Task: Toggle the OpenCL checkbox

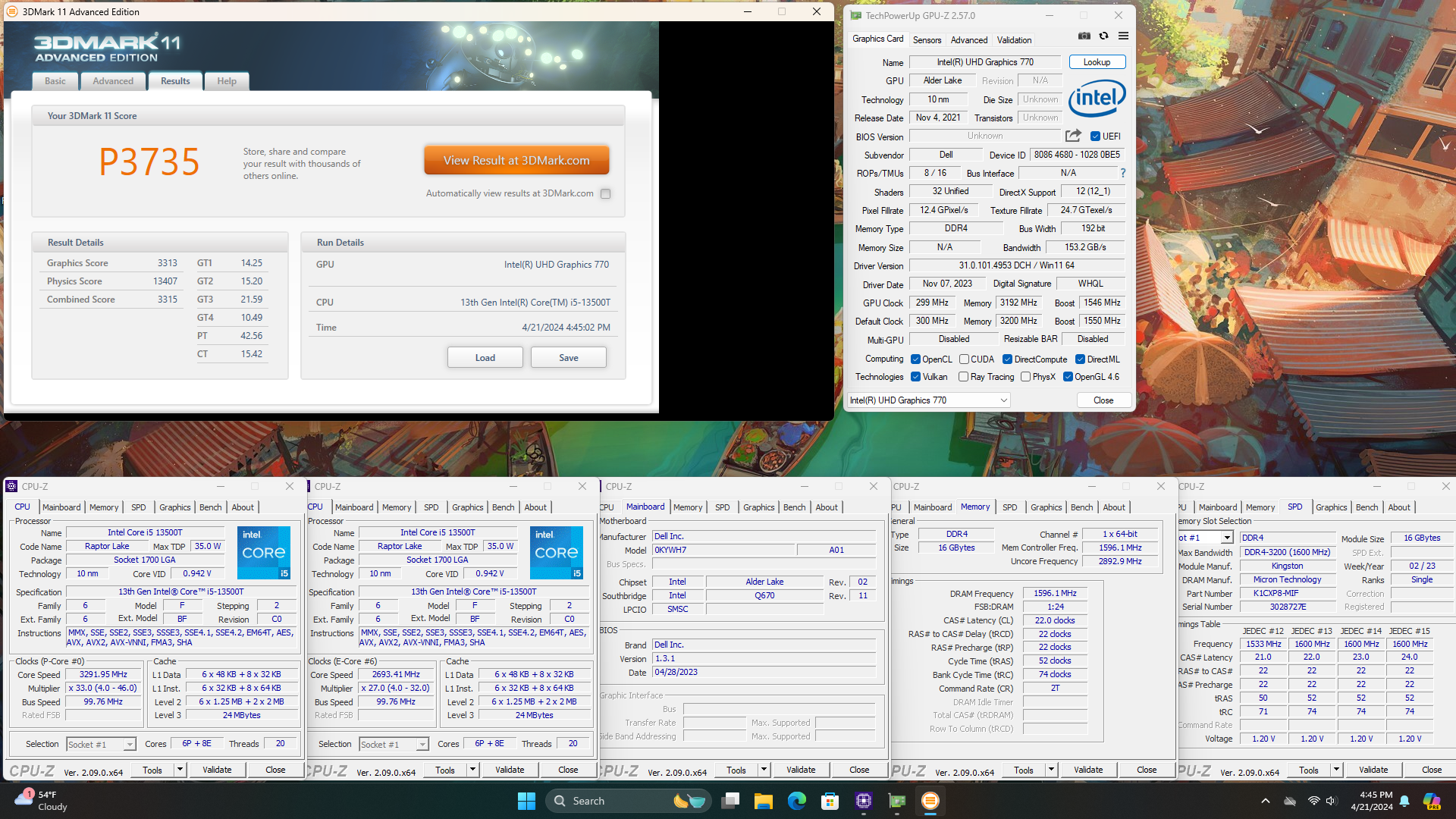Action: 915,359
